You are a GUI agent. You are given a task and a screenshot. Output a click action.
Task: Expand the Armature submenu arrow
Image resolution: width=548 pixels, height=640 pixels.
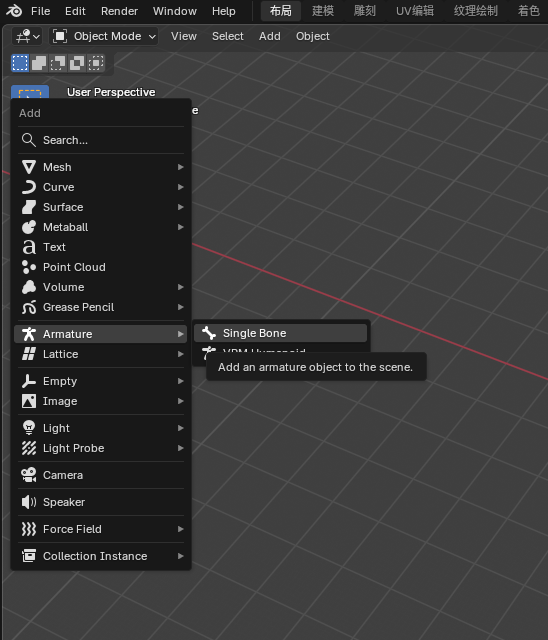tap(180, 334)
